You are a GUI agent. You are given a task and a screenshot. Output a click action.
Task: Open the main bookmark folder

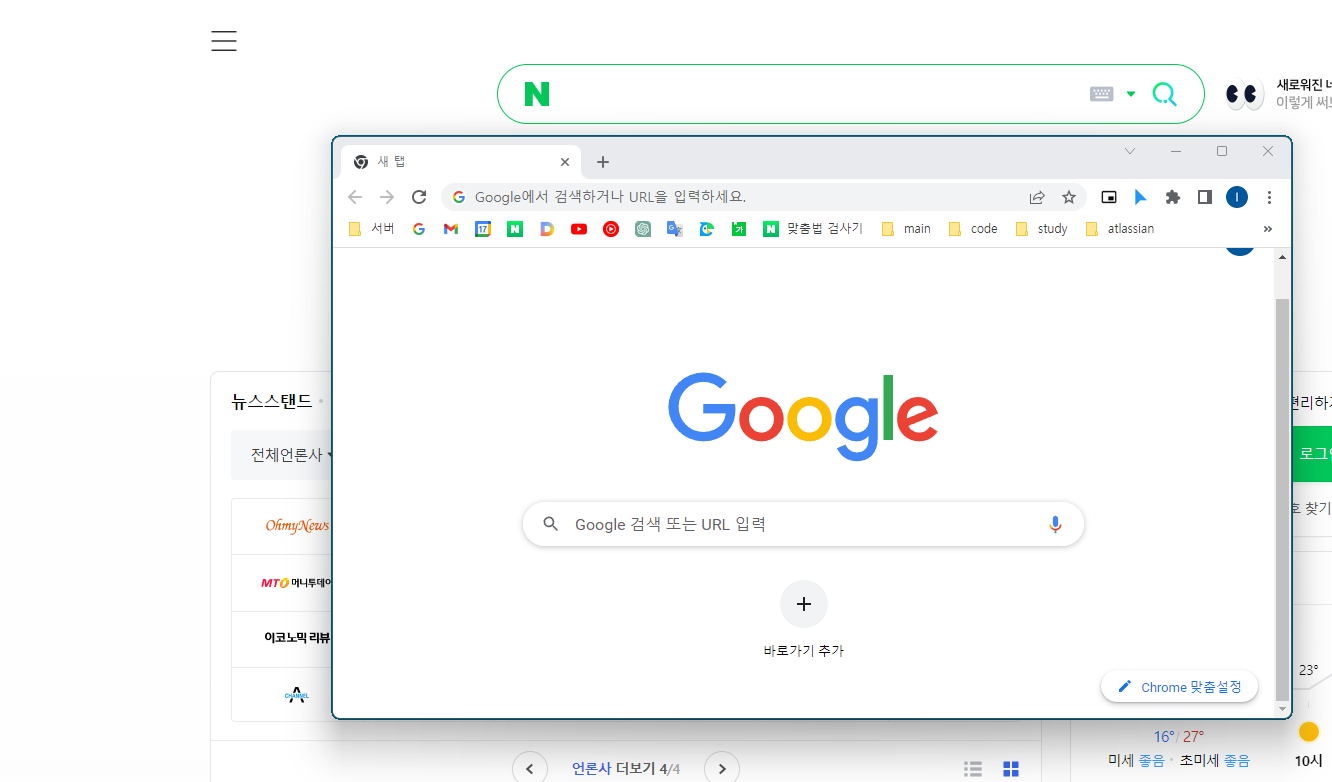pos(906,229)
